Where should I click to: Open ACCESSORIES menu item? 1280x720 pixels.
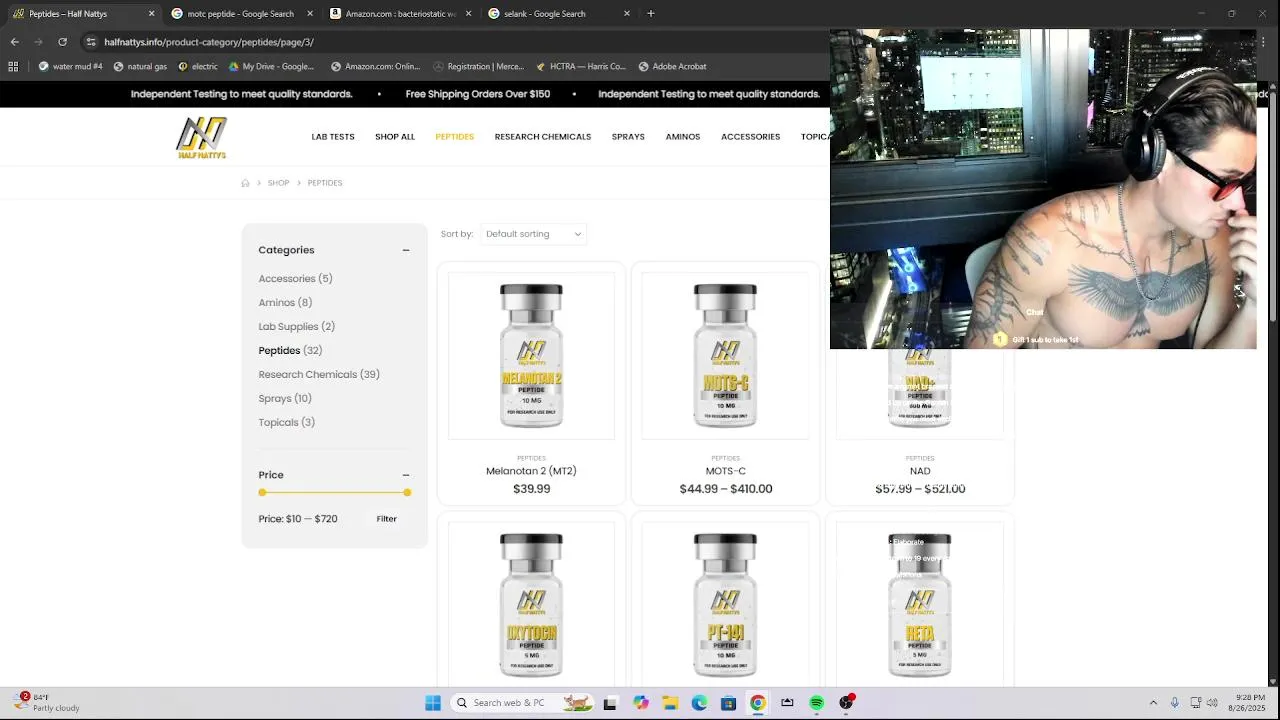tap(750, 137)
